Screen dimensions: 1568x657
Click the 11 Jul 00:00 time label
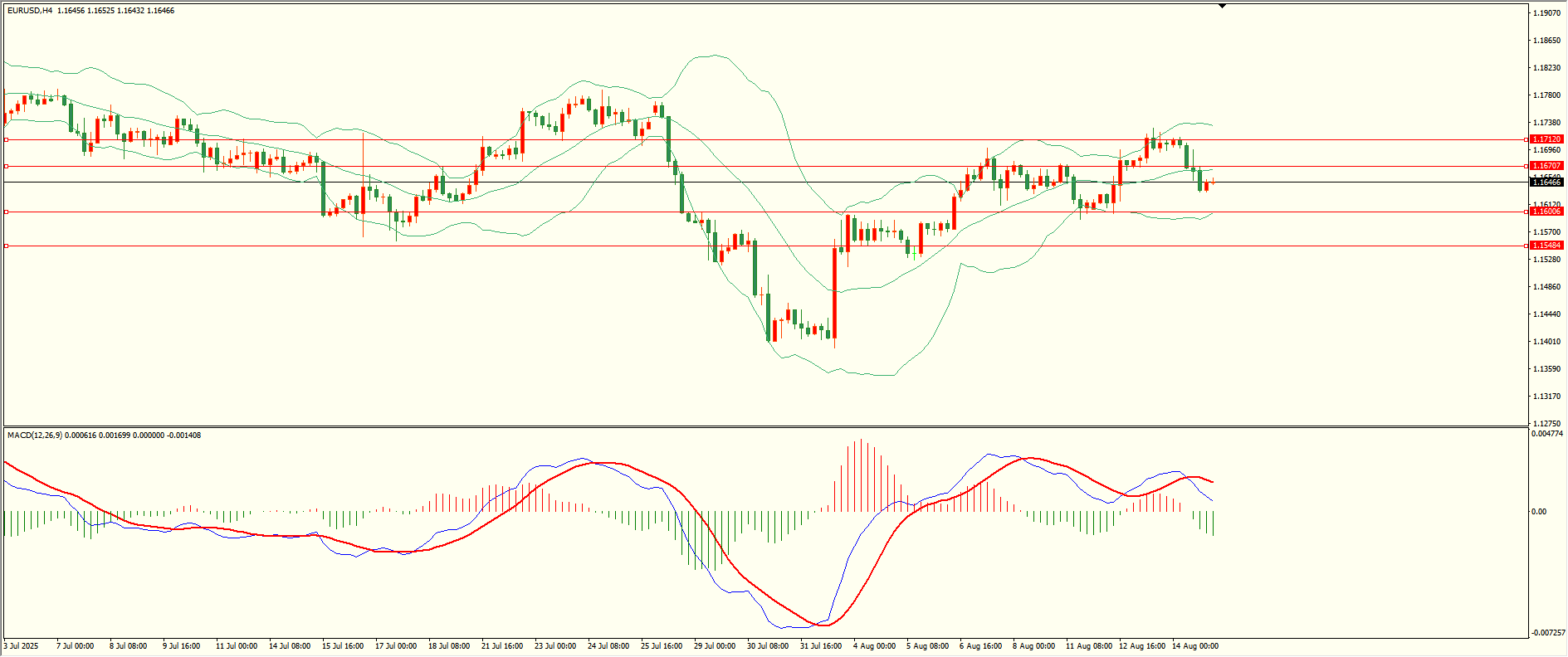(237, 646)
